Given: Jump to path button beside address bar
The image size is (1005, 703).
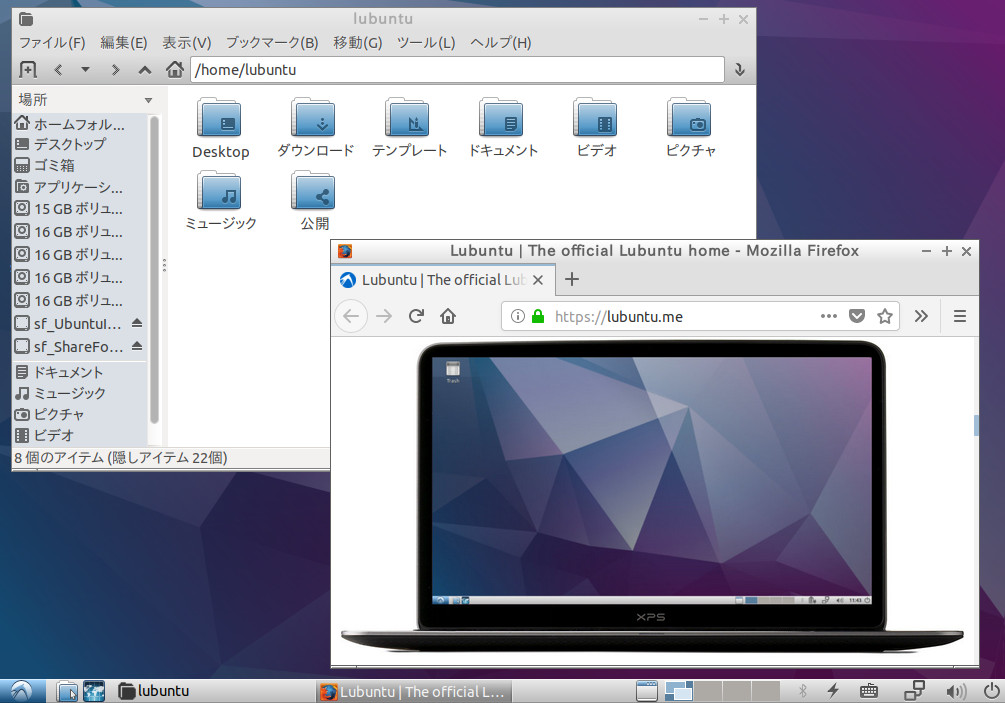Looking at the screenshot, I should (740, 70).
